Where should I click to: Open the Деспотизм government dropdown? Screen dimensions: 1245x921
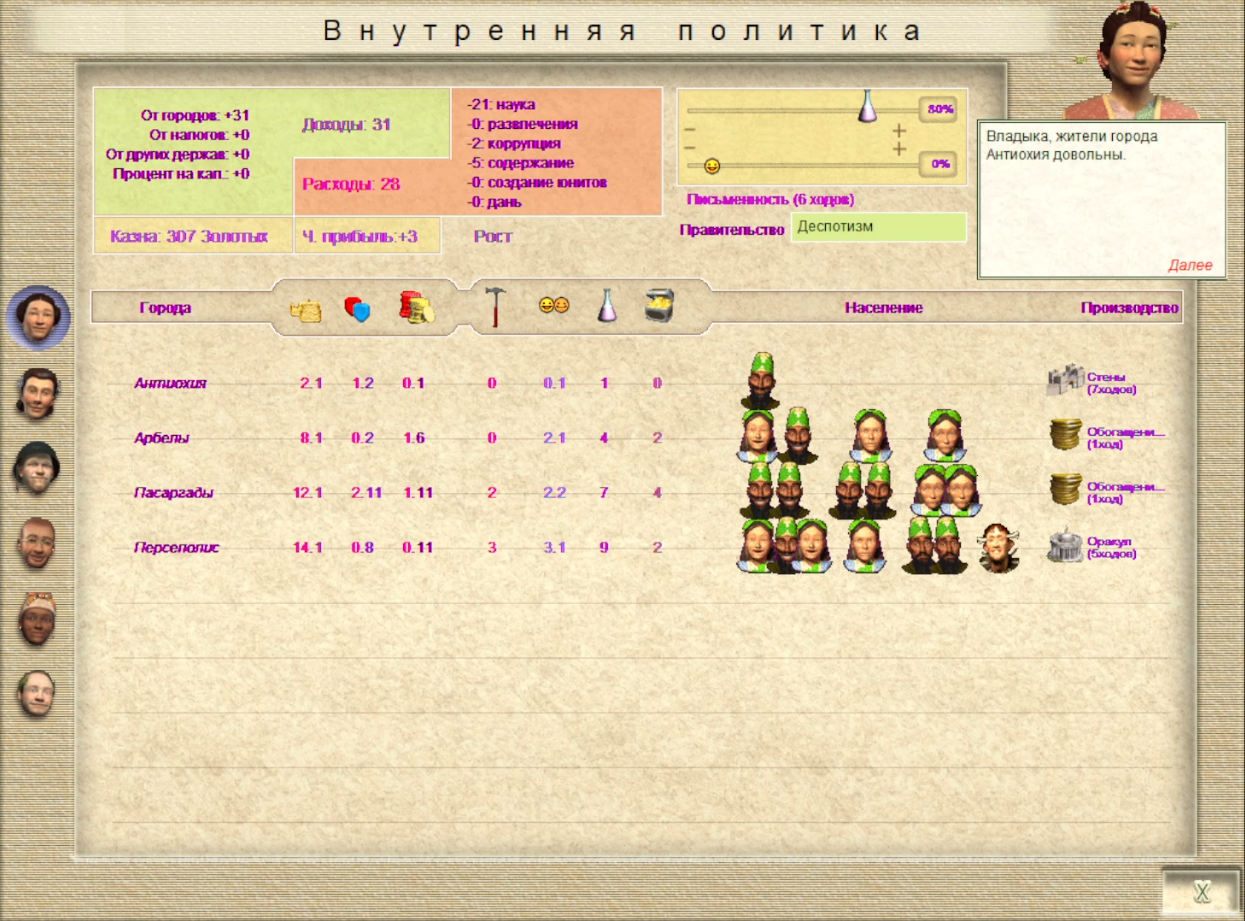[879, 227]
